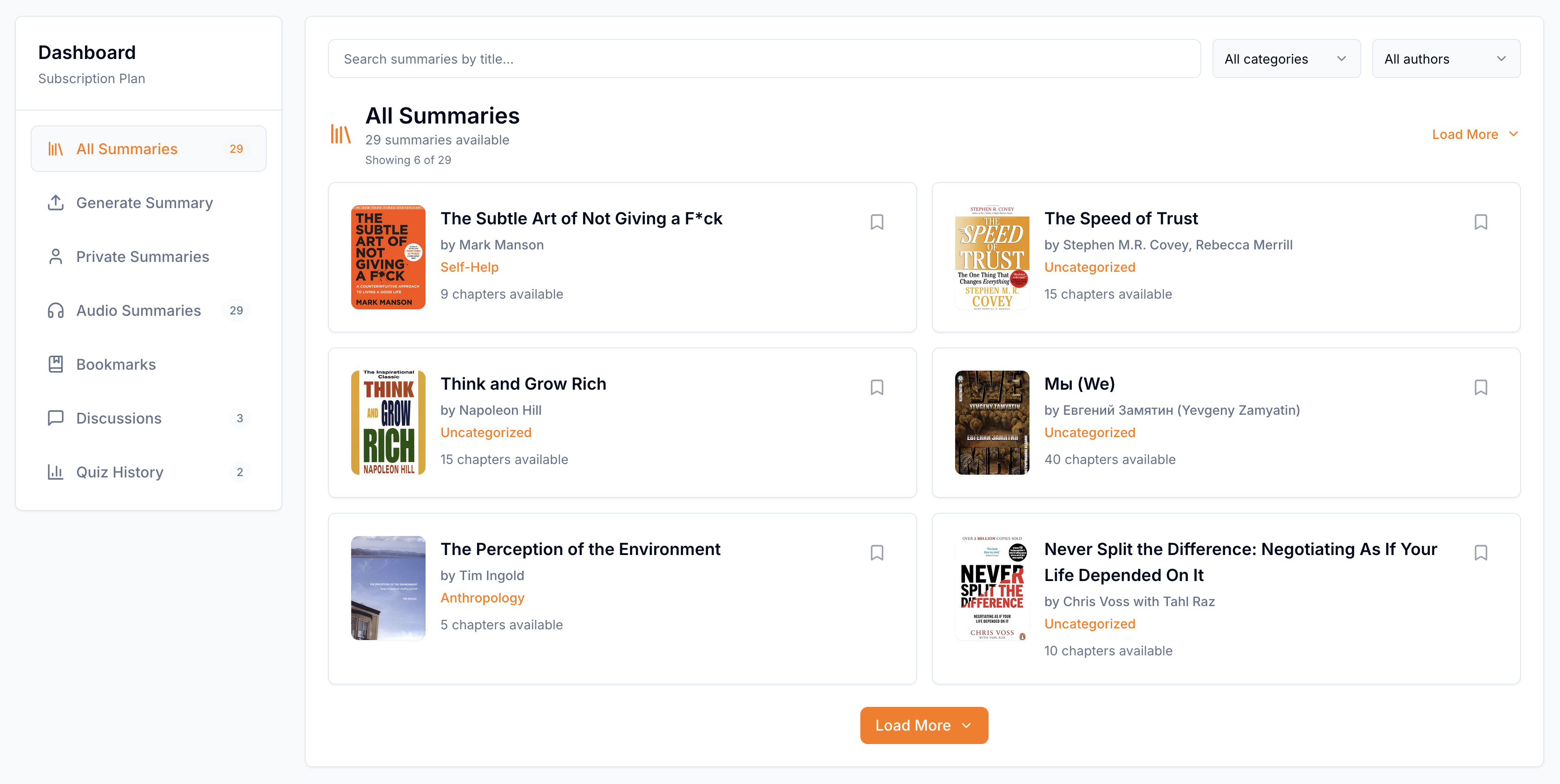The height and width of the screenshot is (784, 1560).
Task: Click the Audio Summaries headphones icon
Action: tap(56, 311)
